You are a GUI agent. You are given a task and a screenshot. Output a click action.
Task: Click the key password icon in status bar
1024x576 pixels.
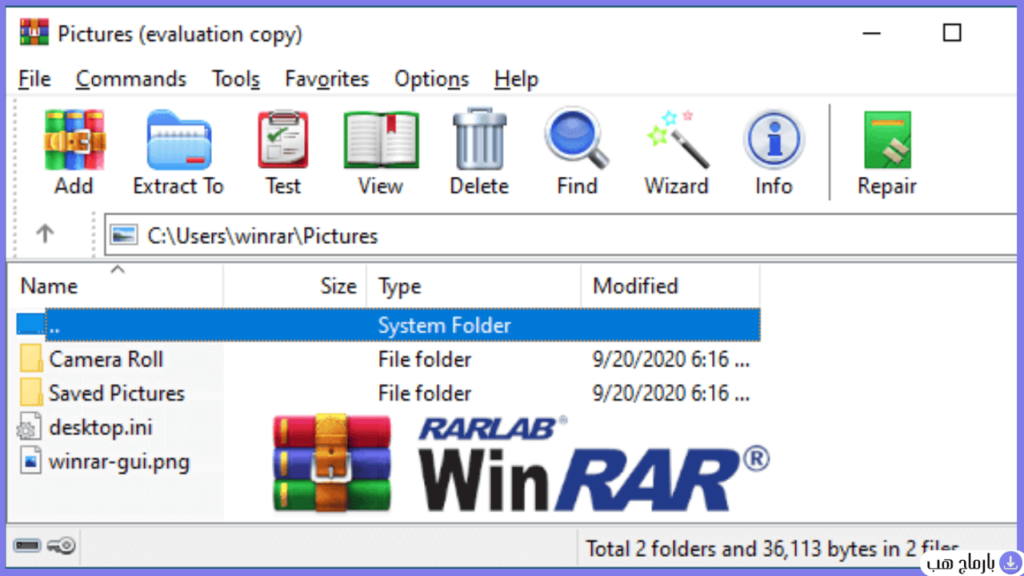pos(61,545)
